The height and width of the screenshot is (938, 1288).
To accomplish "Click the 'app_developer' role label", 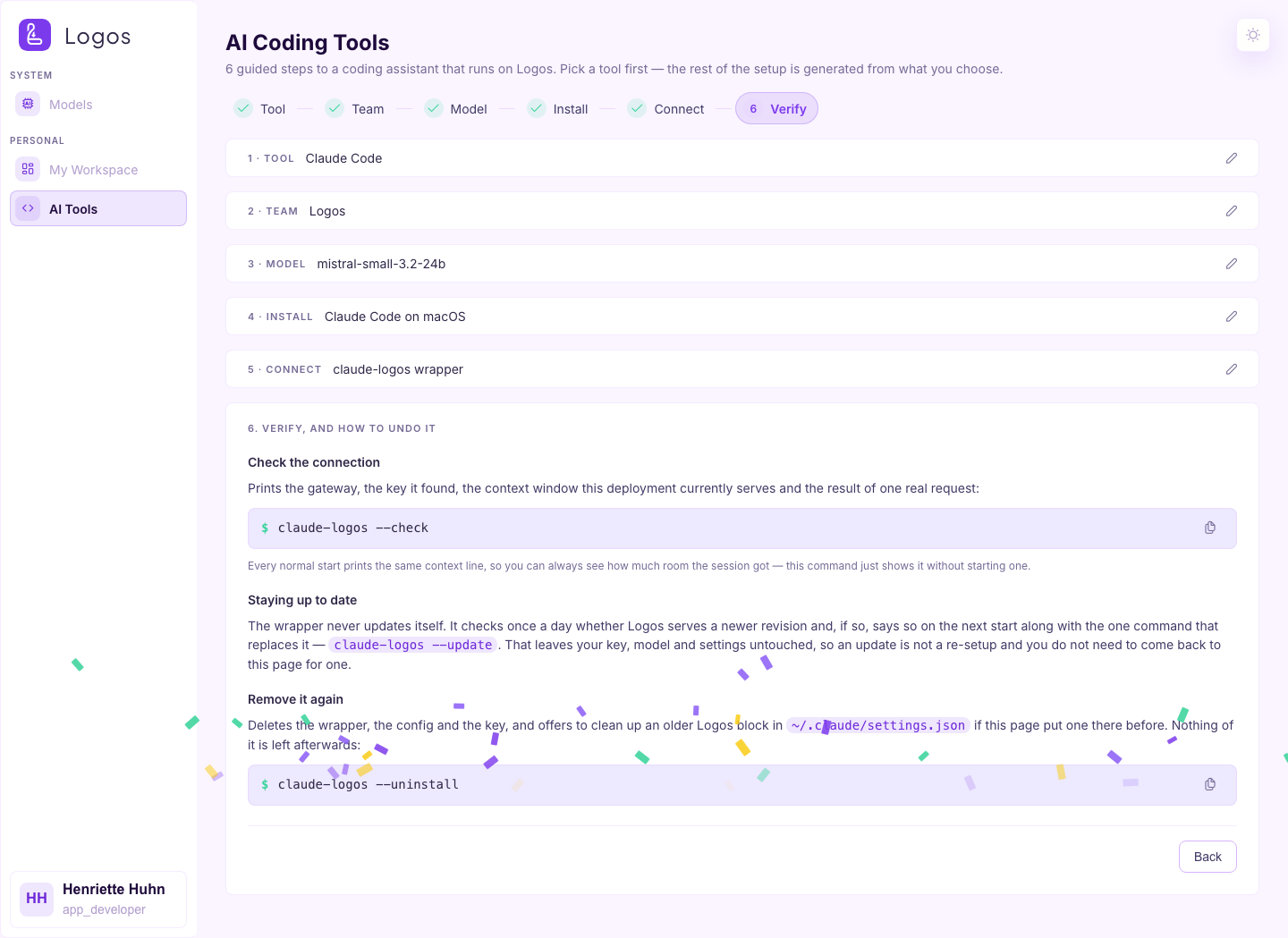I will tap(104, 909).
